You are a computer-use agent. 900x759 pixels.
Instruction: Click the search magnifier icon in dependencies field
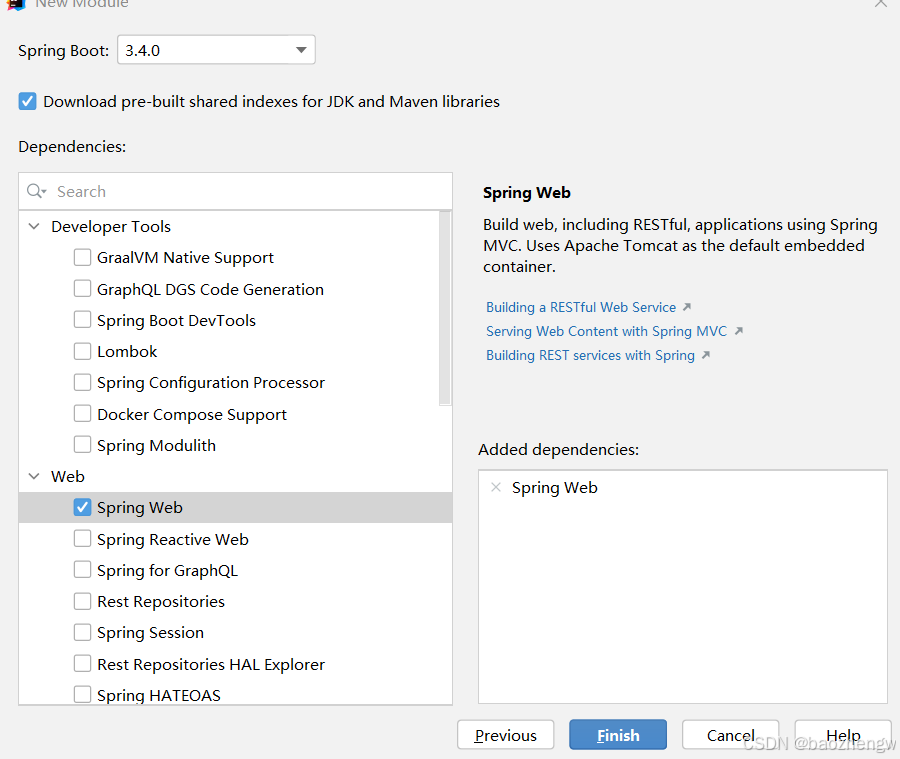[x=34, y=191]
